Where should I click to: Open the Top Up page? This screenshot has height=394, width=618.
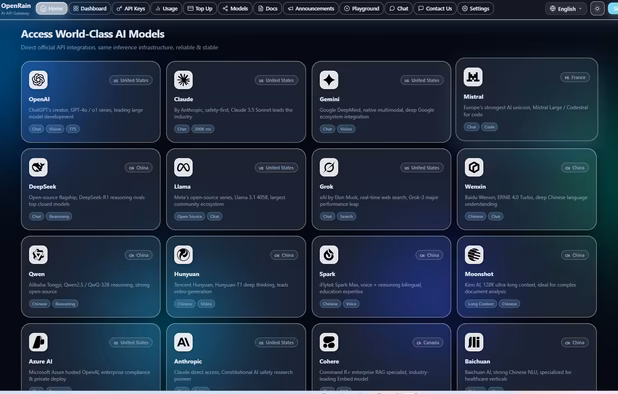pos(200,9)
